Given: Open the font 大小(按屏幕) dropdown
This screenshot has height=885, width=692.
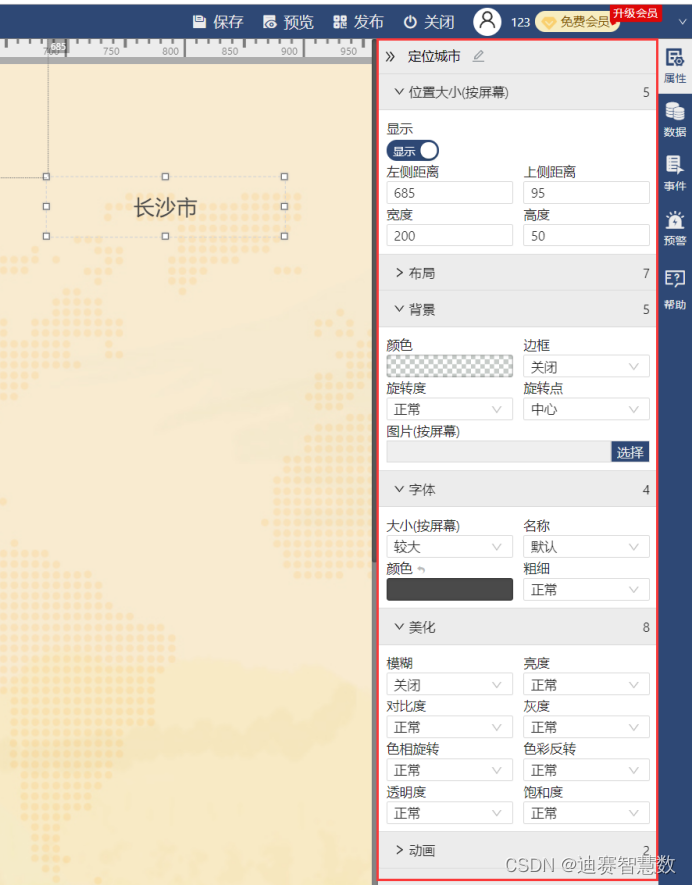Looking at the screenshot, I should pos(450,547).
